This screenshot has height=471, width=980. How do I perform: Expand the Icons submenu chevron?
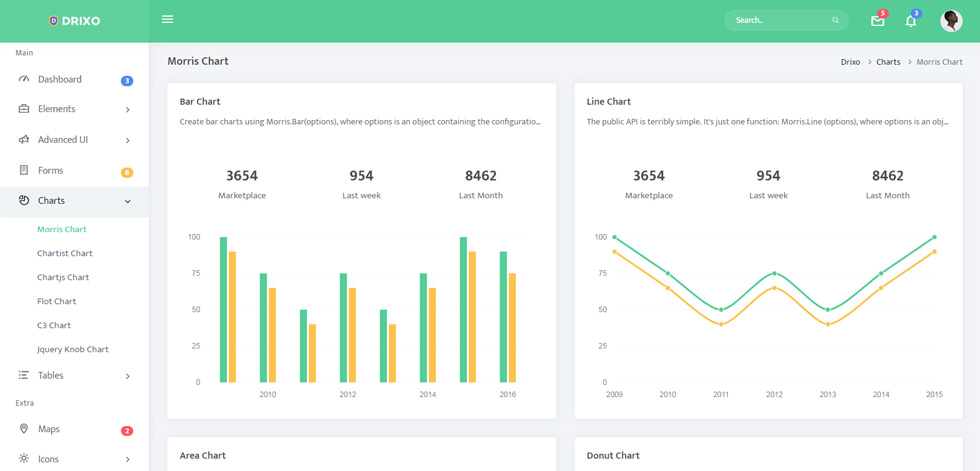[x=128, y=460]
